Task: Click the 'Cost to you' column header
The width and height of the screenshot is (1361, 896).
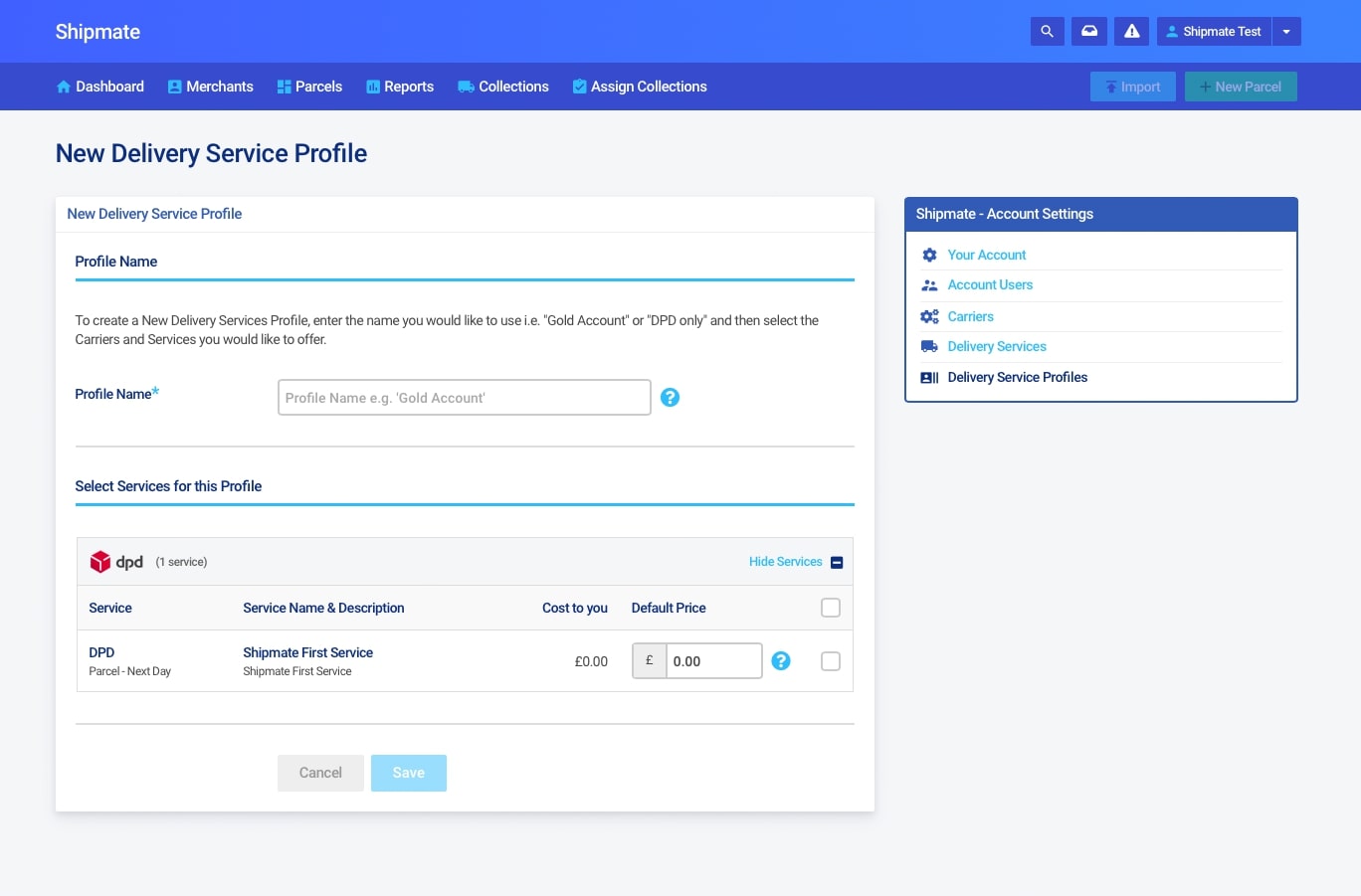Action: [575, 608]
